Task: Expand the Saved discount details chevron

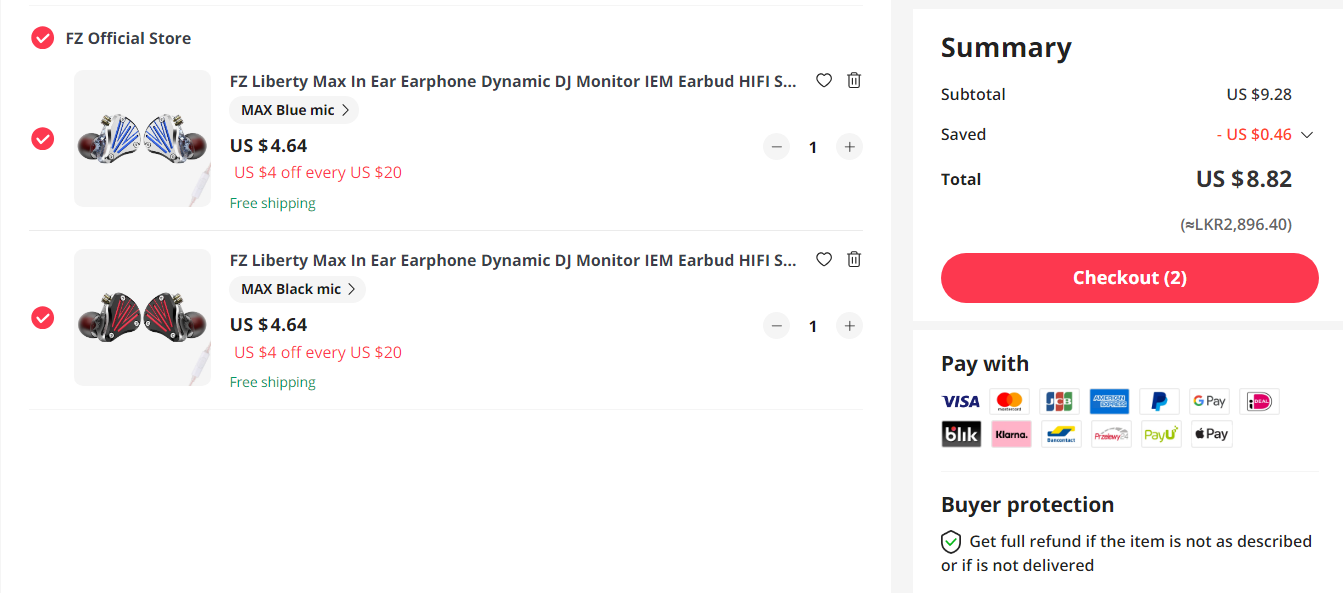Action: 1306,135
